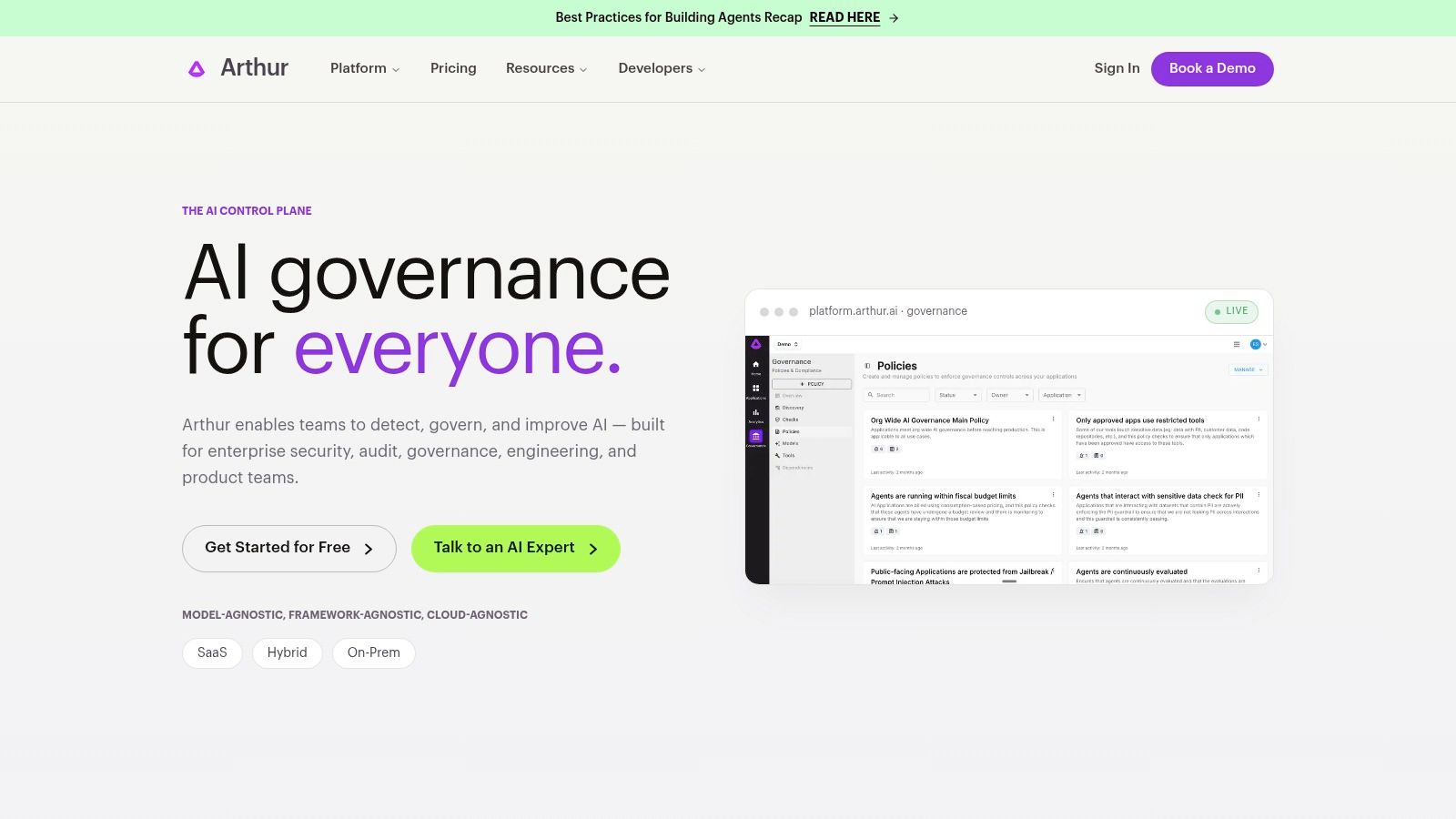The image size is (1456, 819).
Task: Open Only approved apps use restricted tools title
Action: (x=1139, y=420)
